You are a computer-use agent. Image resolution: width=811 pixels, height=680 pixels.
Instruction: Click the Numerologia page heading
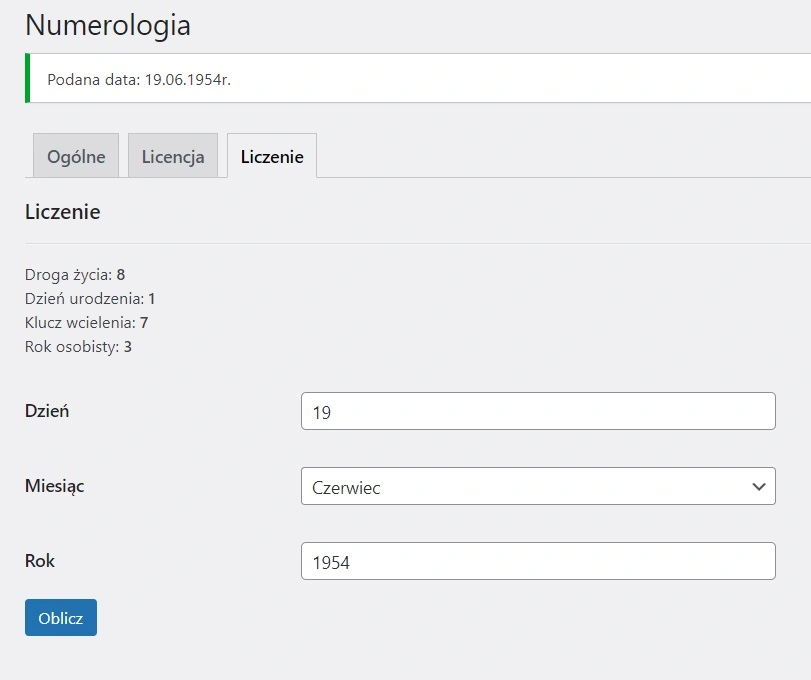(108, 25)
